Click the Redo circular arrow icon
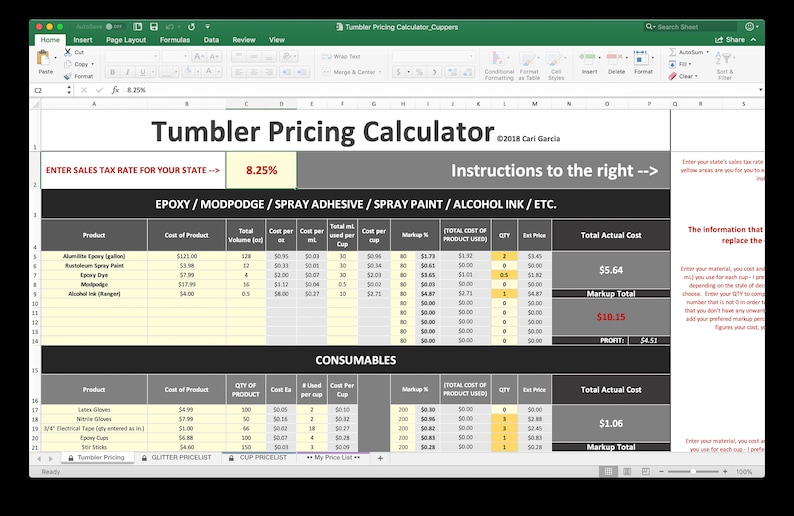Viewport: 794px width, 516px height. [191, 26]
